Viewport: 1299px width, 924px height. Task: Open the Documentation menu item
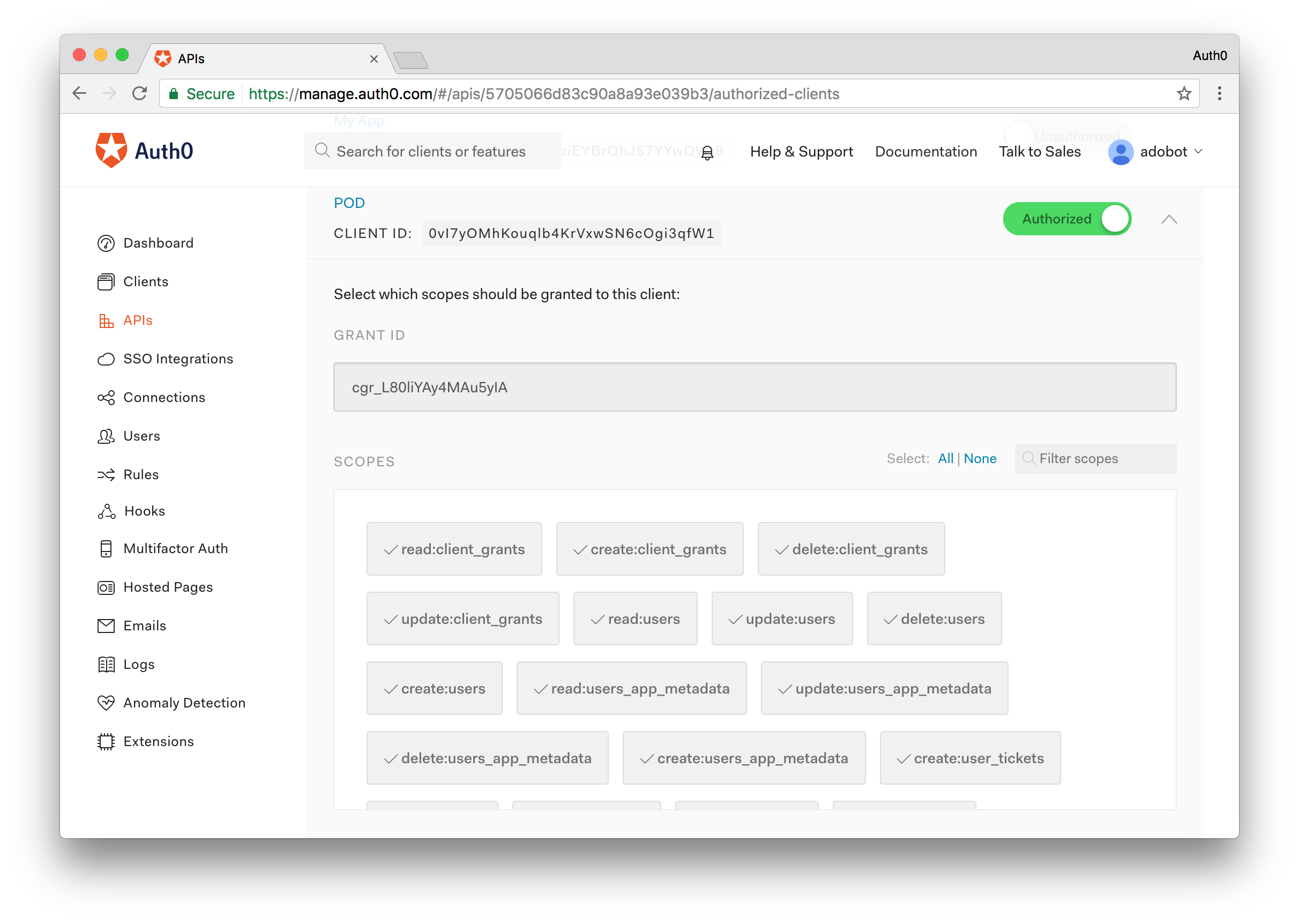click(x=925, y=152)
